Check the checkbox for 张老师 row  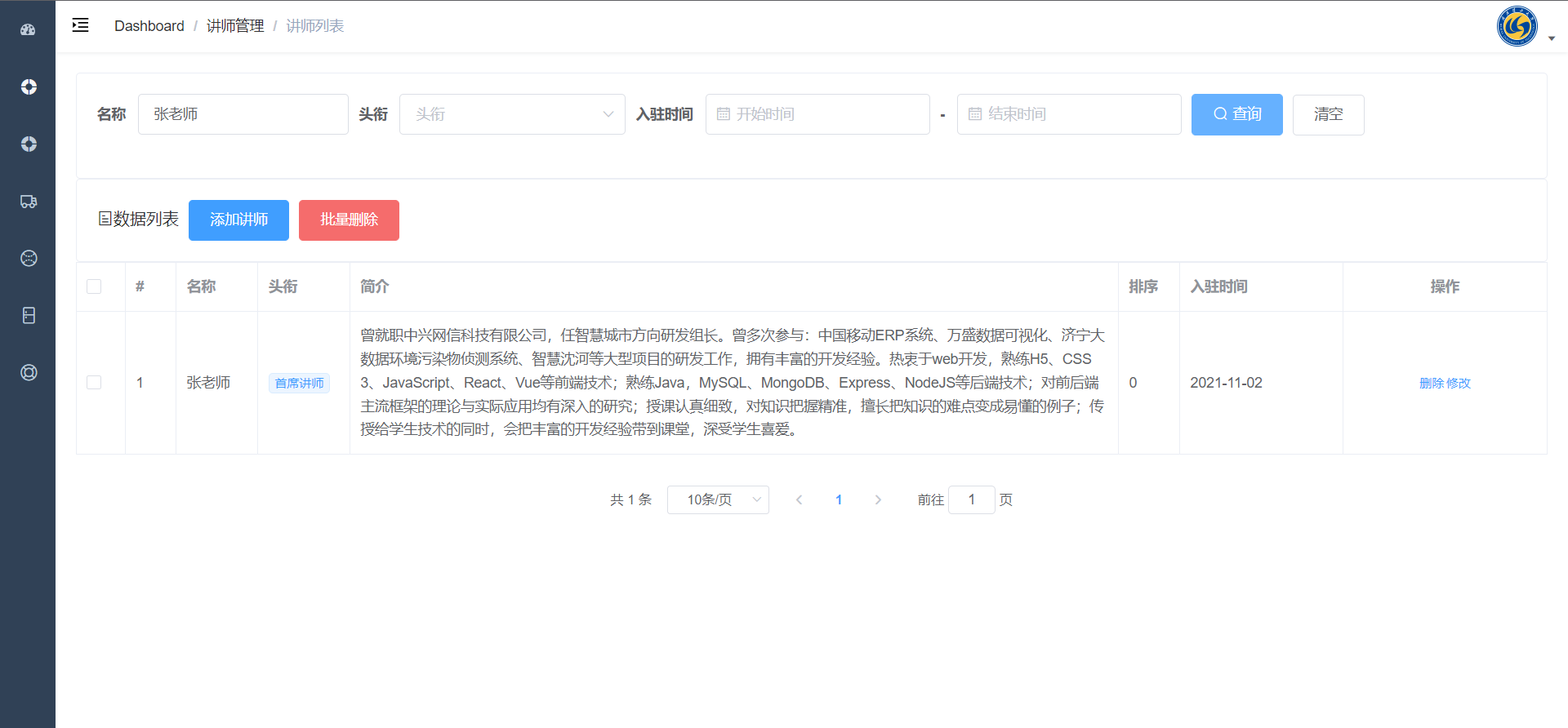click(x=94, y=383)
